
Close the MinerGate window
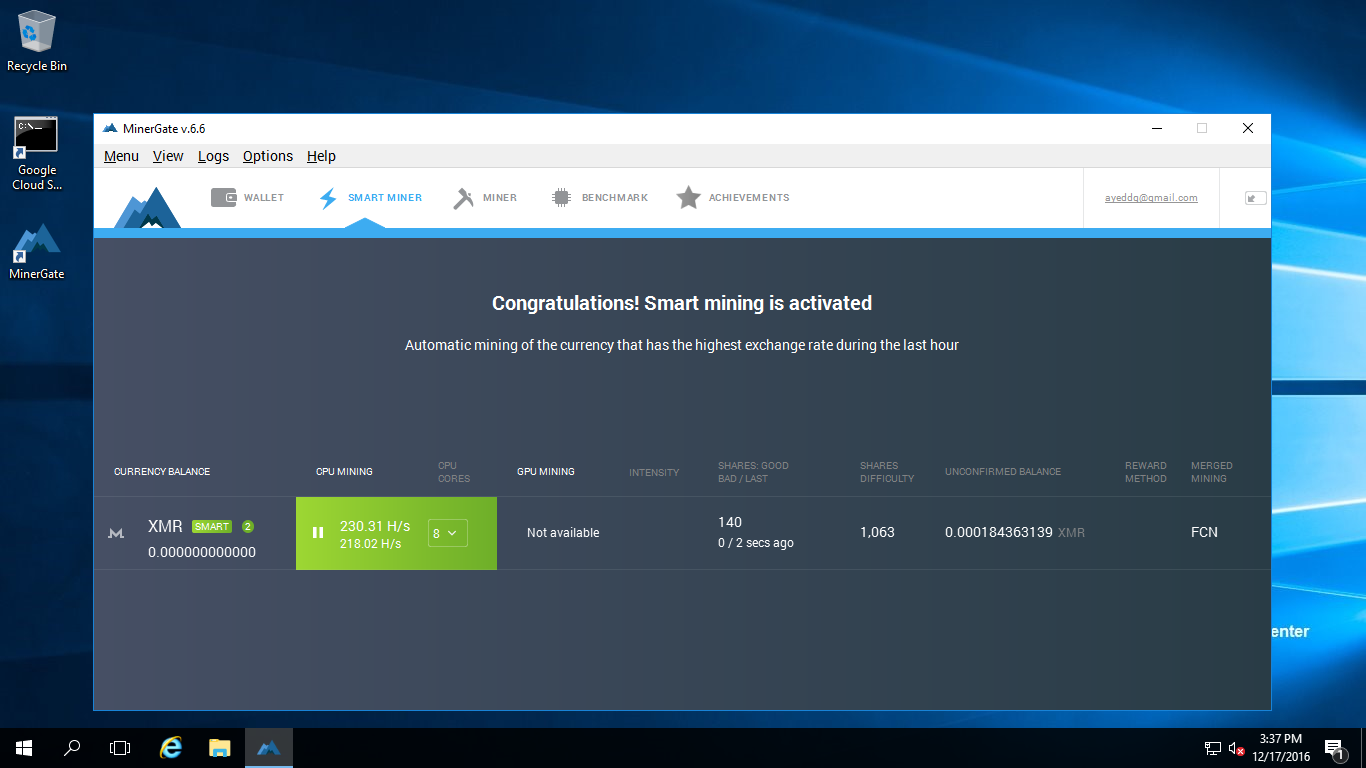[x=1248, y=128]
